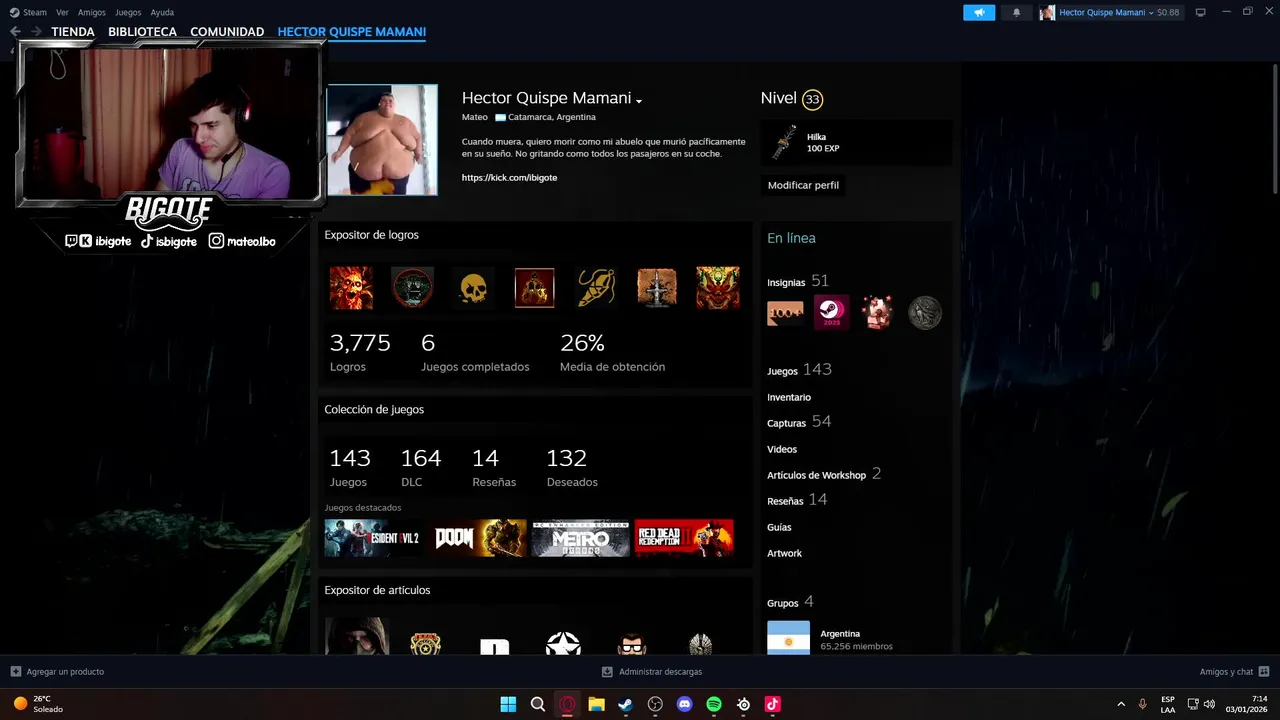Open the Reseñas 14 sidebar link
Image resolution: width=1280 pixels, height=720 pixels.
[x=797, y=500]
